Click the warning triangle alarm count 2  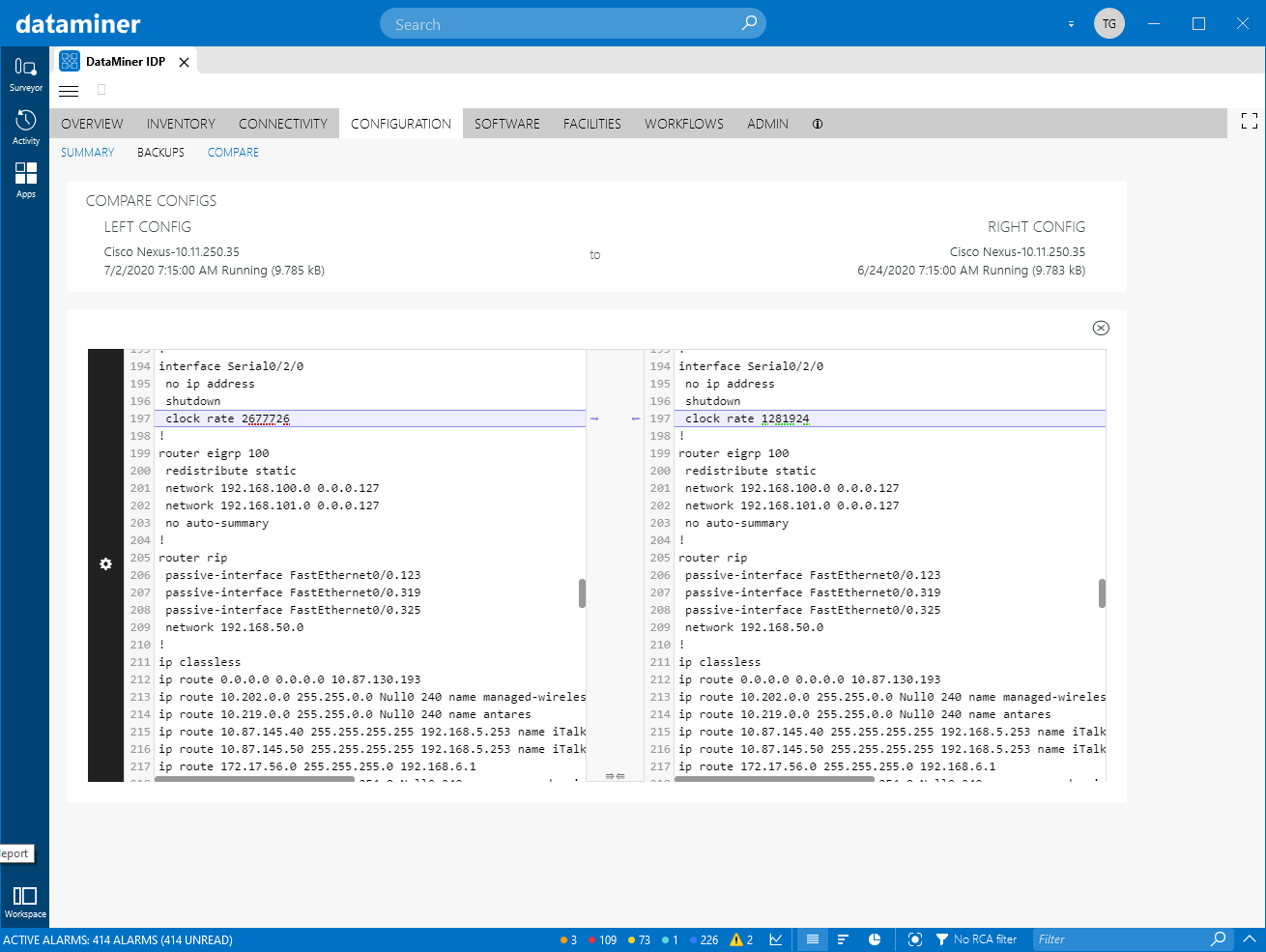(741, 939)
